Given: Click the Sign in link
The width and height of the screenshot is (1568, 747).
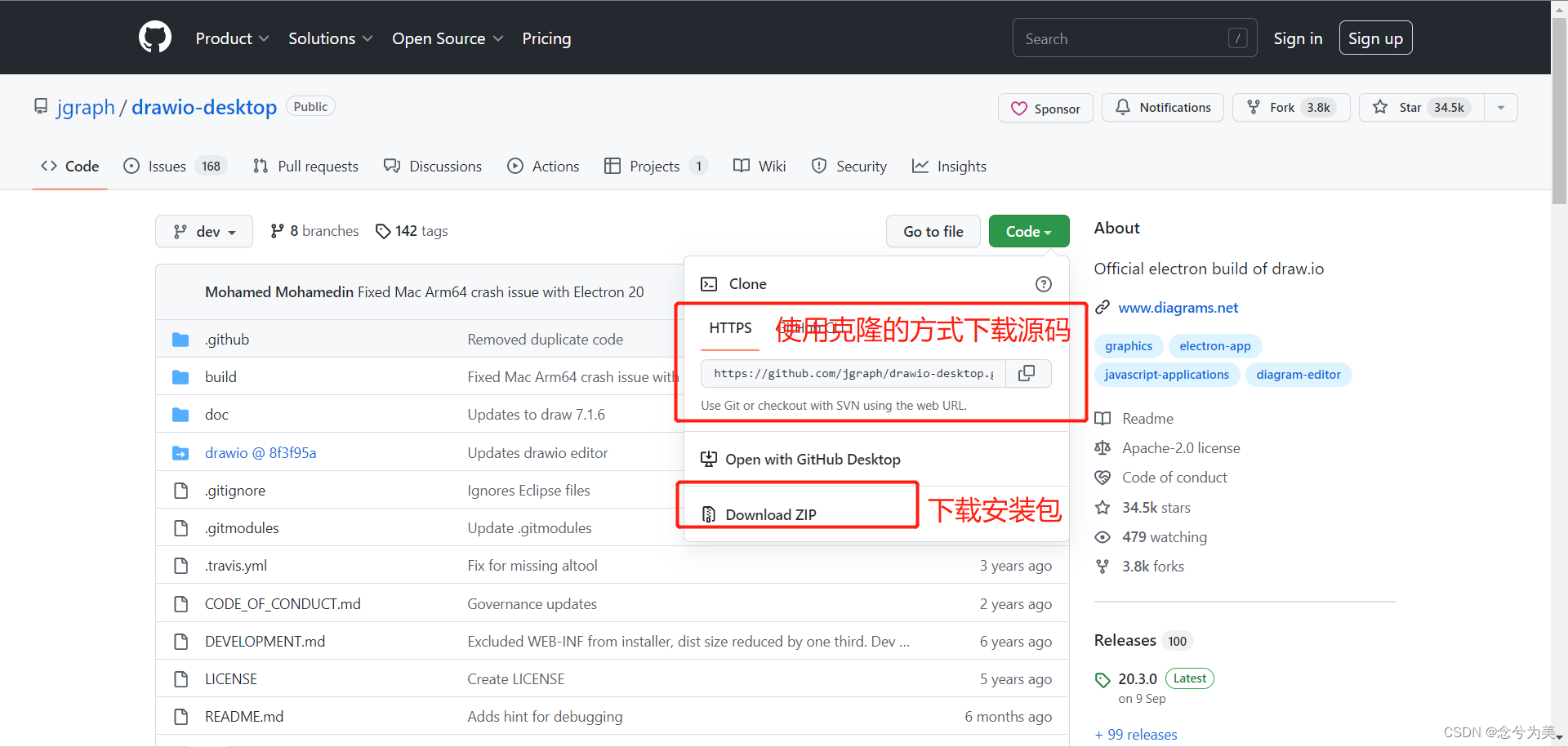Looking at the screenshot, I should tap(1298, 38).
